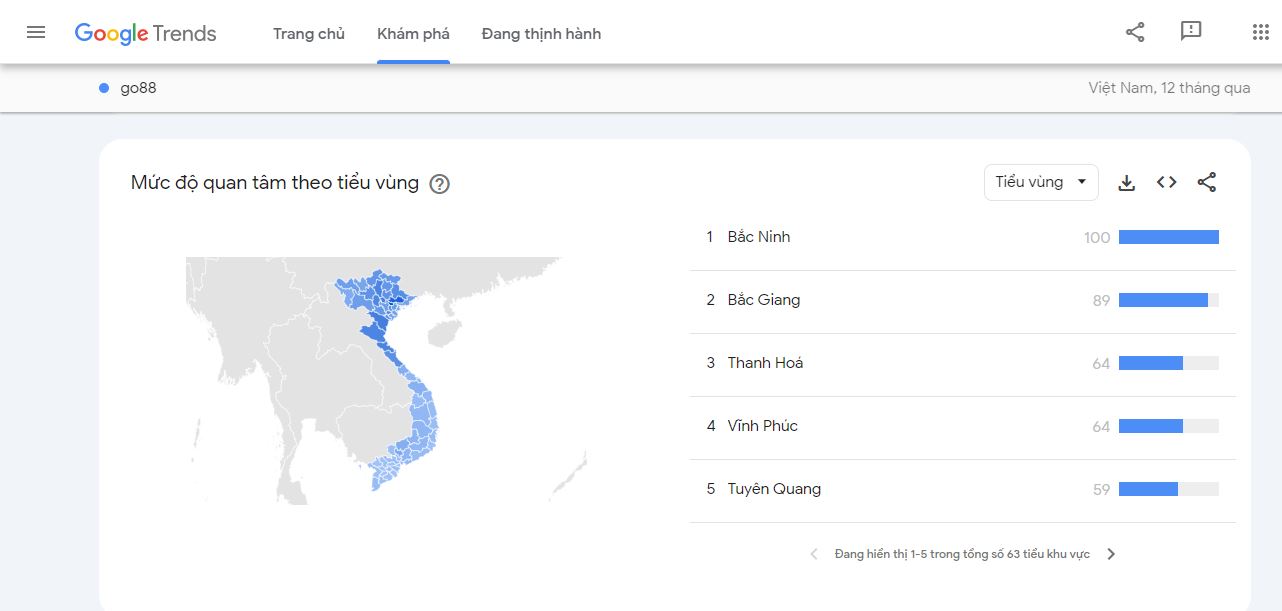Viewport: 1282px width, 611px height.
Task: Share the subregion interest chart
Action: click(1207, 182)
